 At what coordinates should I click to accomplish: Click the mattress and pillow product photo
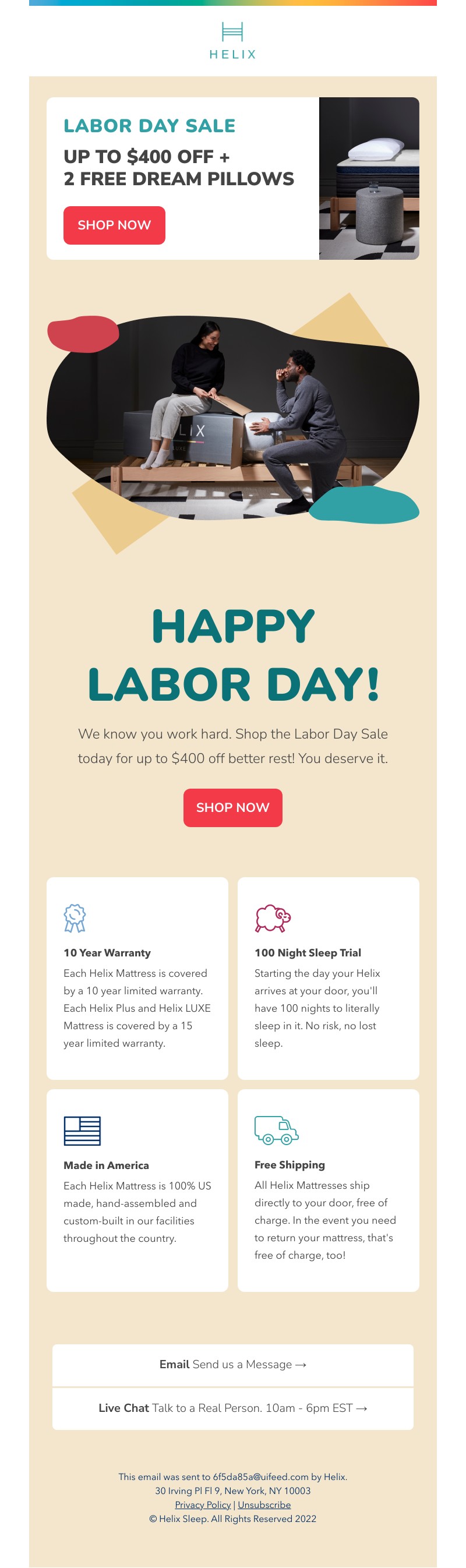coord(369,178)
